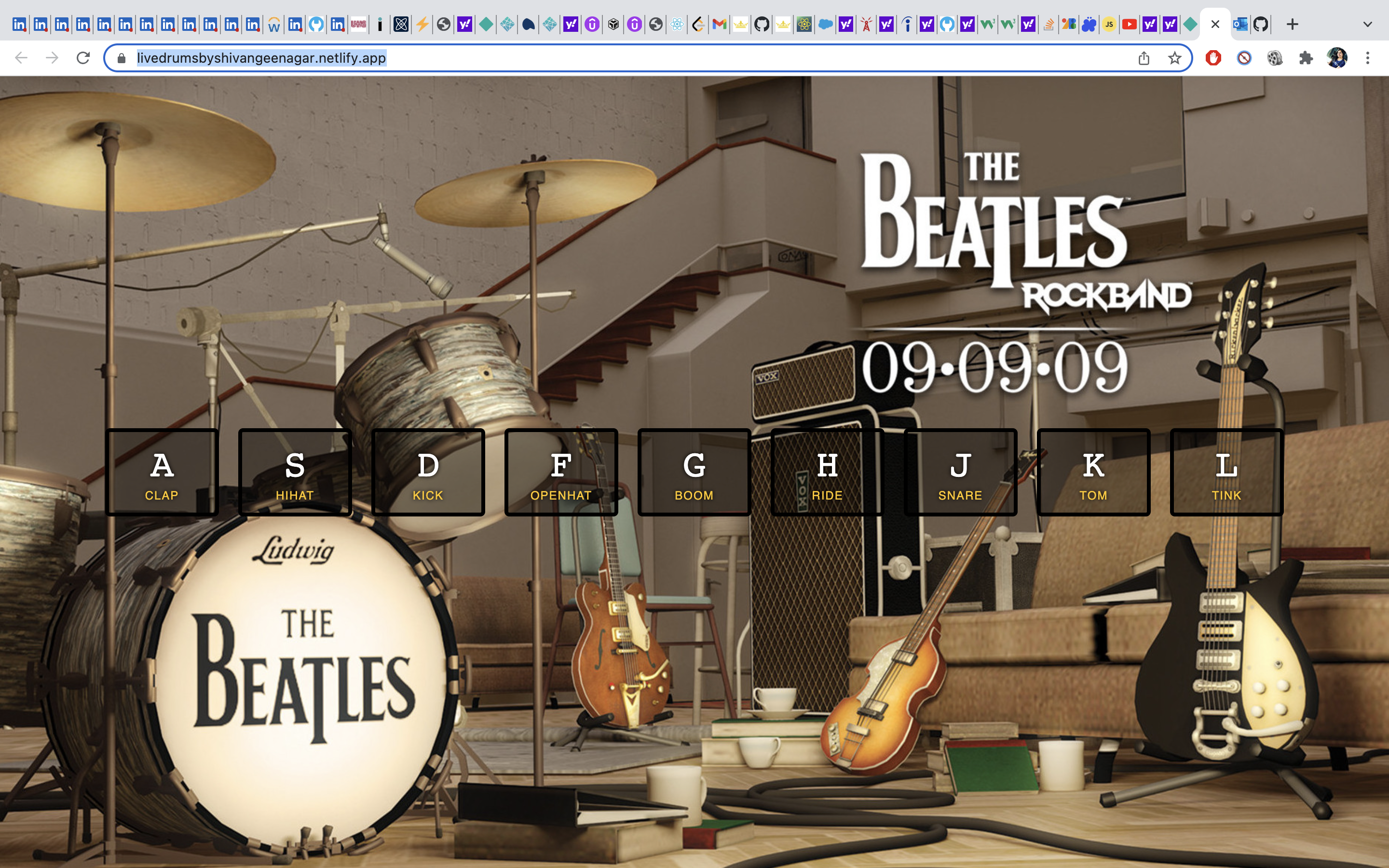Trigger the OPENHAT key F

coord(561,472)
